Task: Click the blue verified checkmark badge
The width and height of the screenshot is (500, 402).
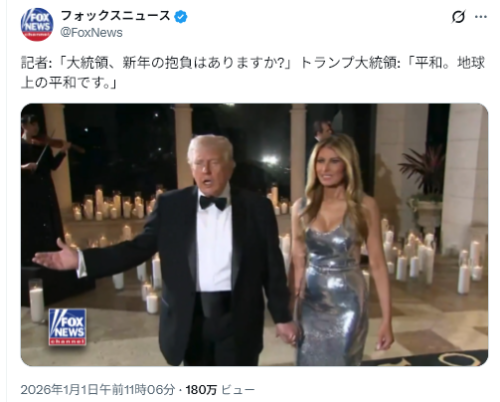Action: point(181,16)
